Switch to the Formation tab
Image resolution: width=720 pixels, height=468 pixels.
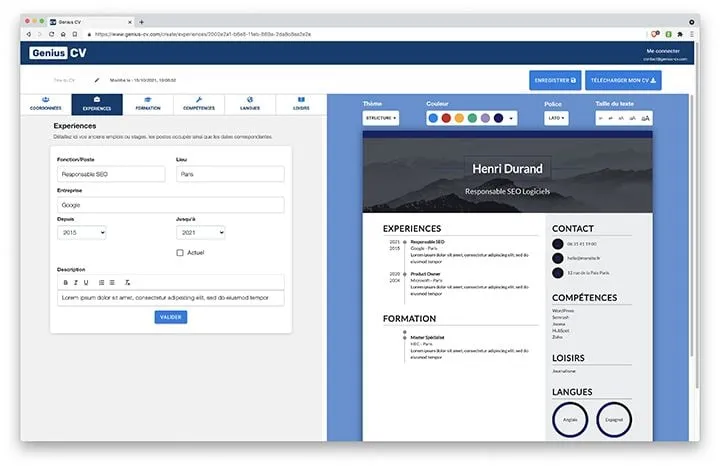click(x=148, y=104)
